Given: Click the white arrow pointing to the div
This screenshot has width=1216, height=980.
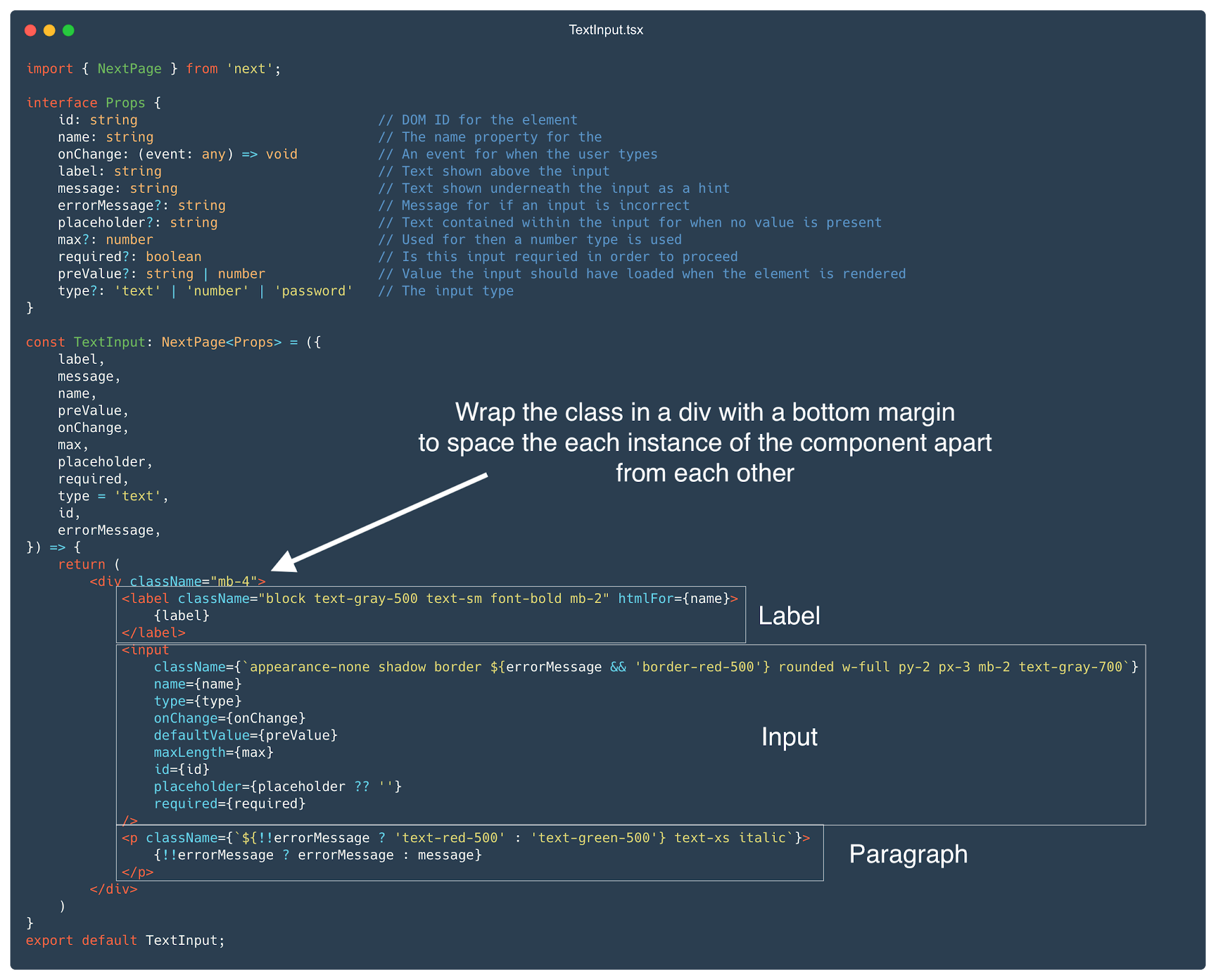Looking at the screenshot, I should 380,522.
